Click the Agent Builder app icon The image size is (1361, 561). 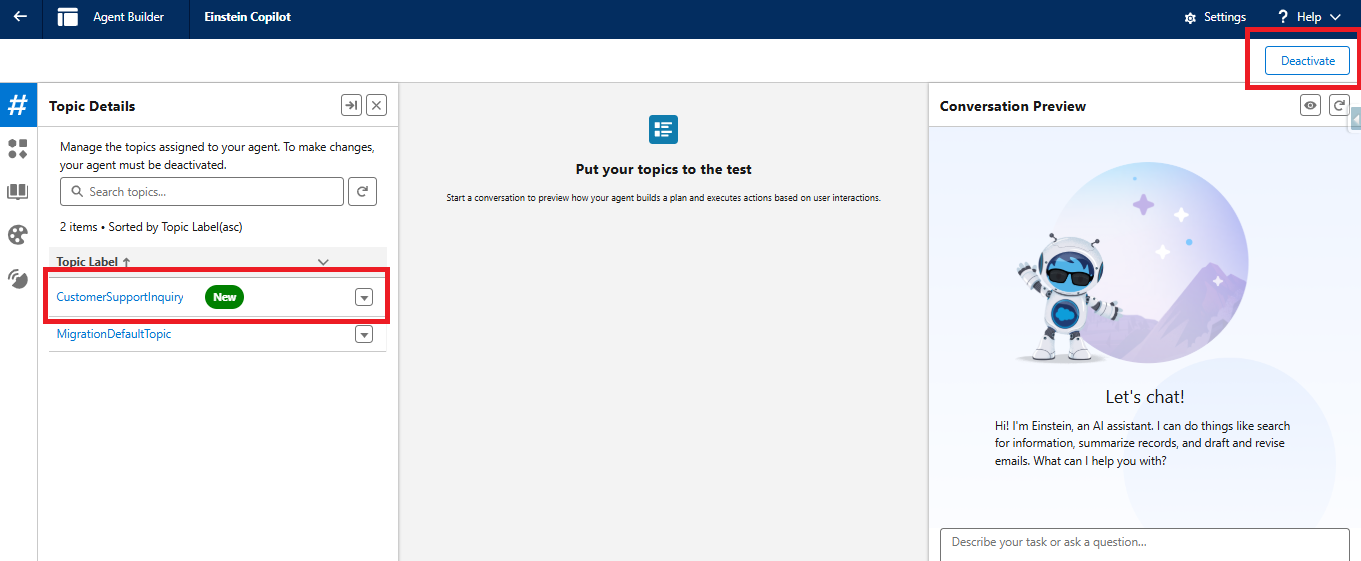tap(68, 17)
